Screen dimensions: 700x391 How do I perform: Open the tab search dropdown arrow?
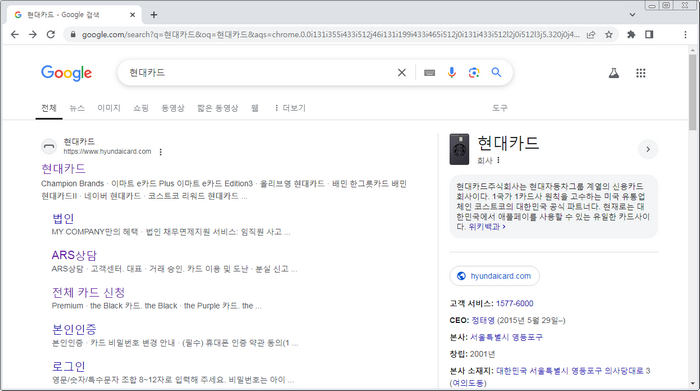tap(632, 15)
